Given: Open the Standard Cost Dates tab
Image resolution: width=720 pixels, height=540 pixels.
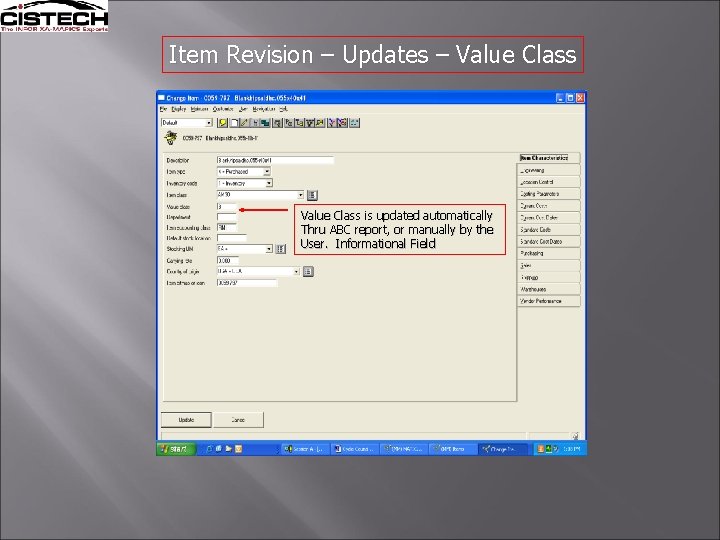Looking at the screenshot, I should [548, 242].
